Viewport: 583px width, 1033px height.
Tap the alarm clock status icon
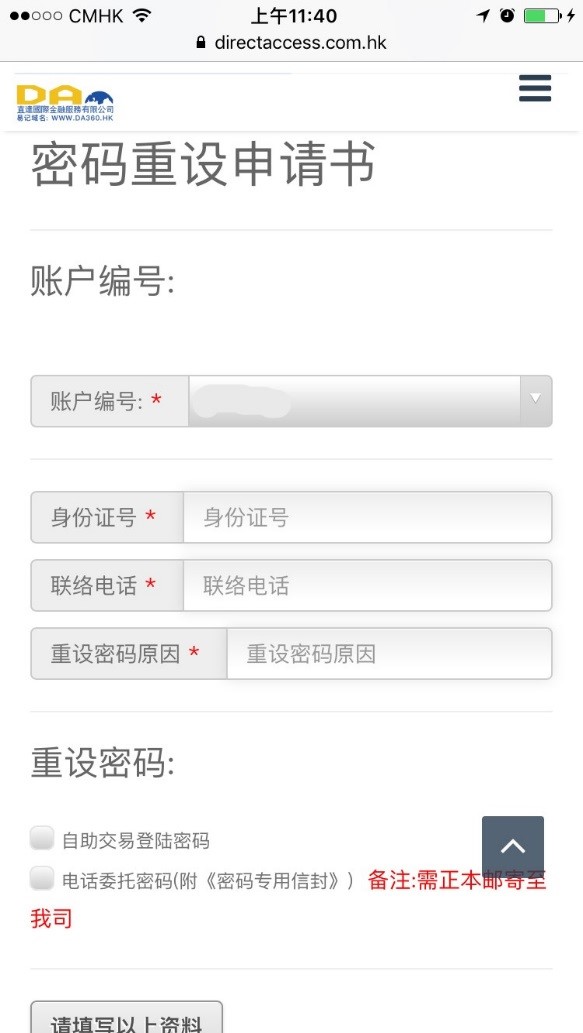pos(507,15)
